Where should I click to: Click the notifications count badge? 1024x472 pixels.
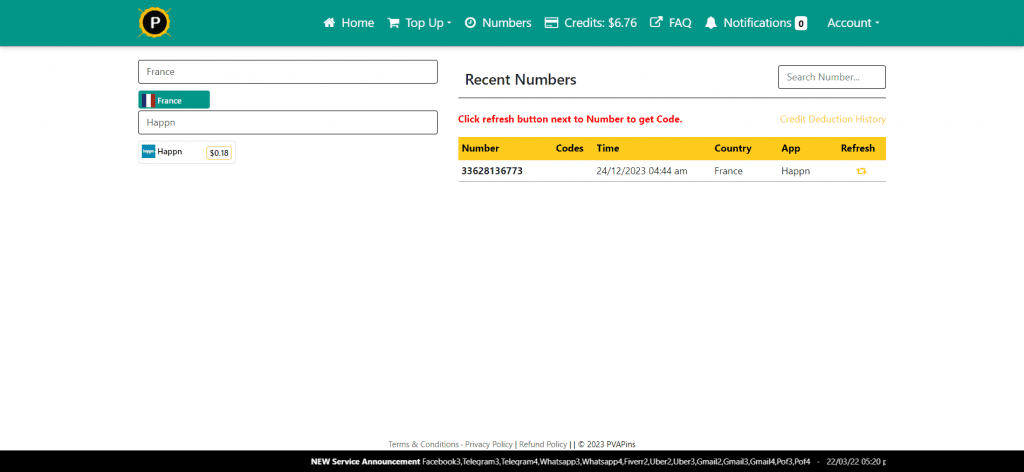800,23
